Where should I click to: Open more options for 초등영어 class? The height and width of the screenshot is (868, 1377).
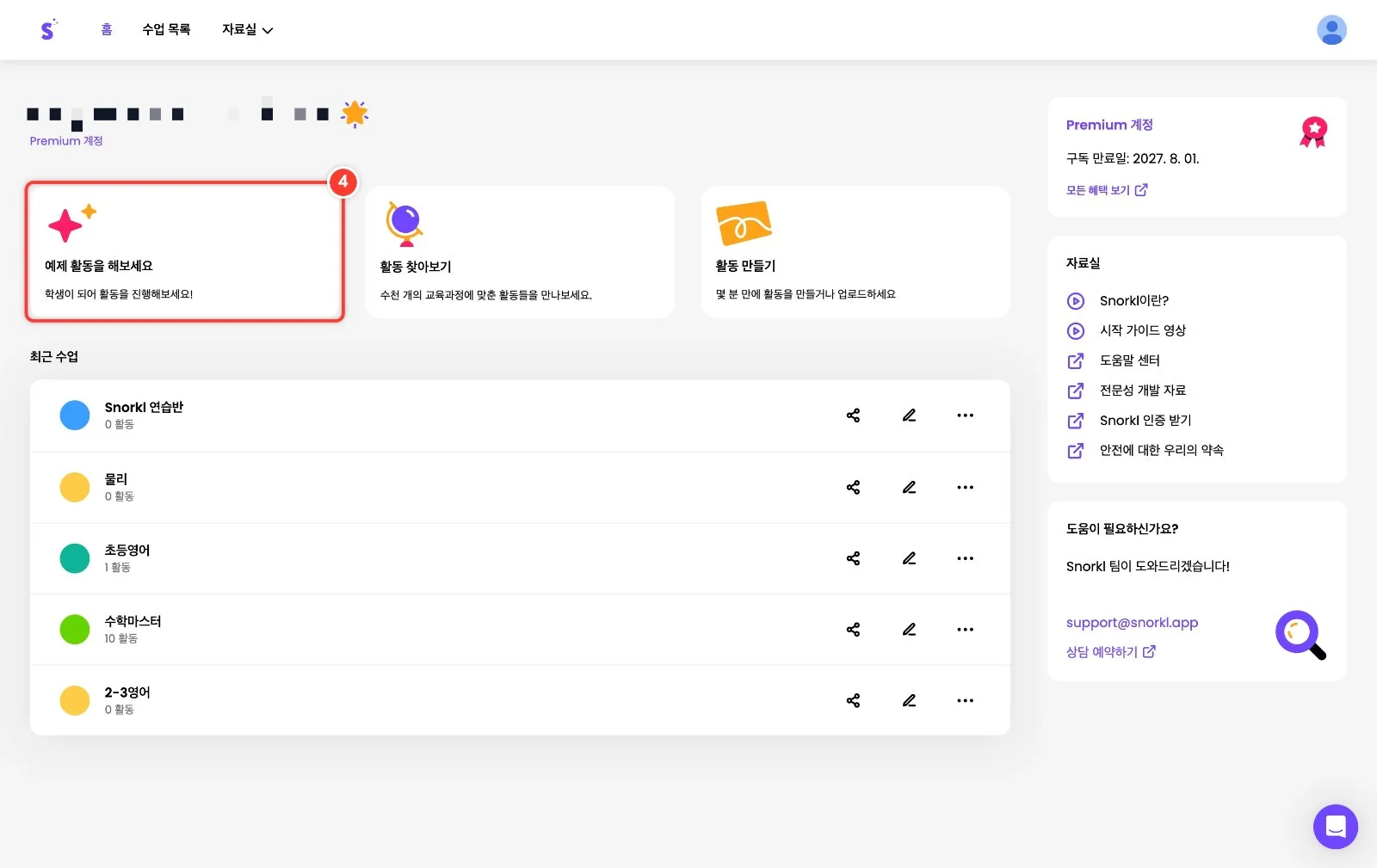966,558
